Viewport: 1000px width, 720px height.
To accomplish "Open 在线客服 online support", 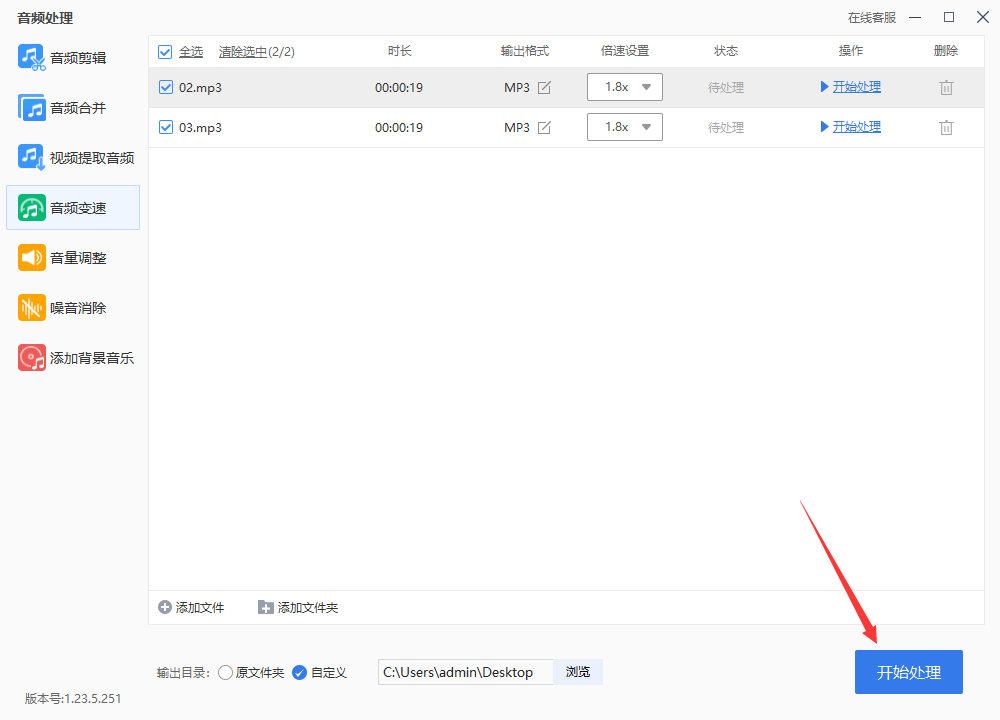I will (x=872, y=18).
